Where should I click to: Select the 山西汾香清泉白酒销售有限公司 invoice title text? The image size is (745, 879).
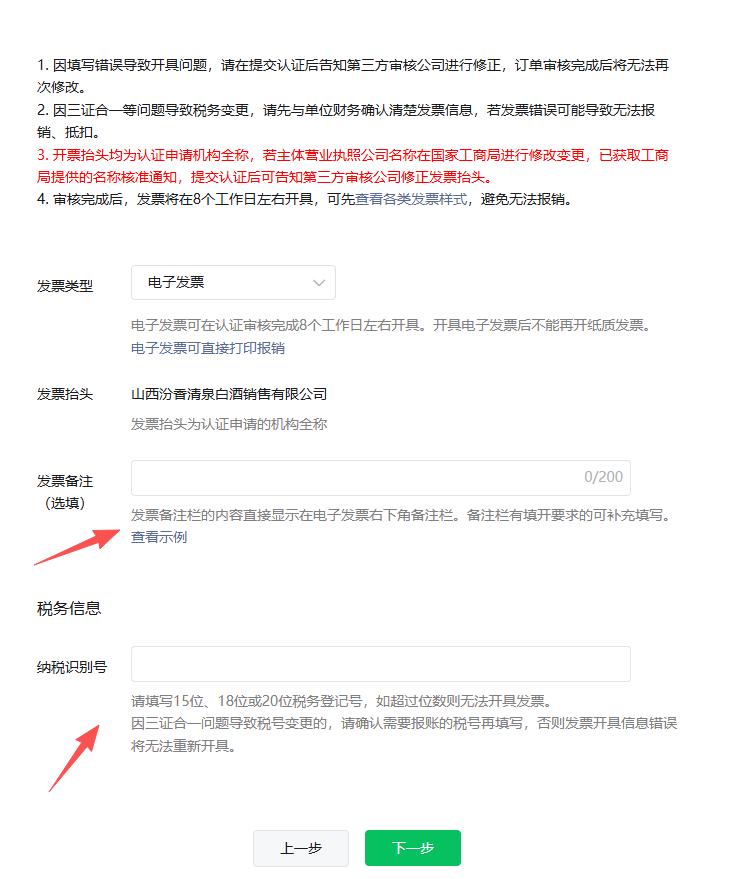click(229, 394)
